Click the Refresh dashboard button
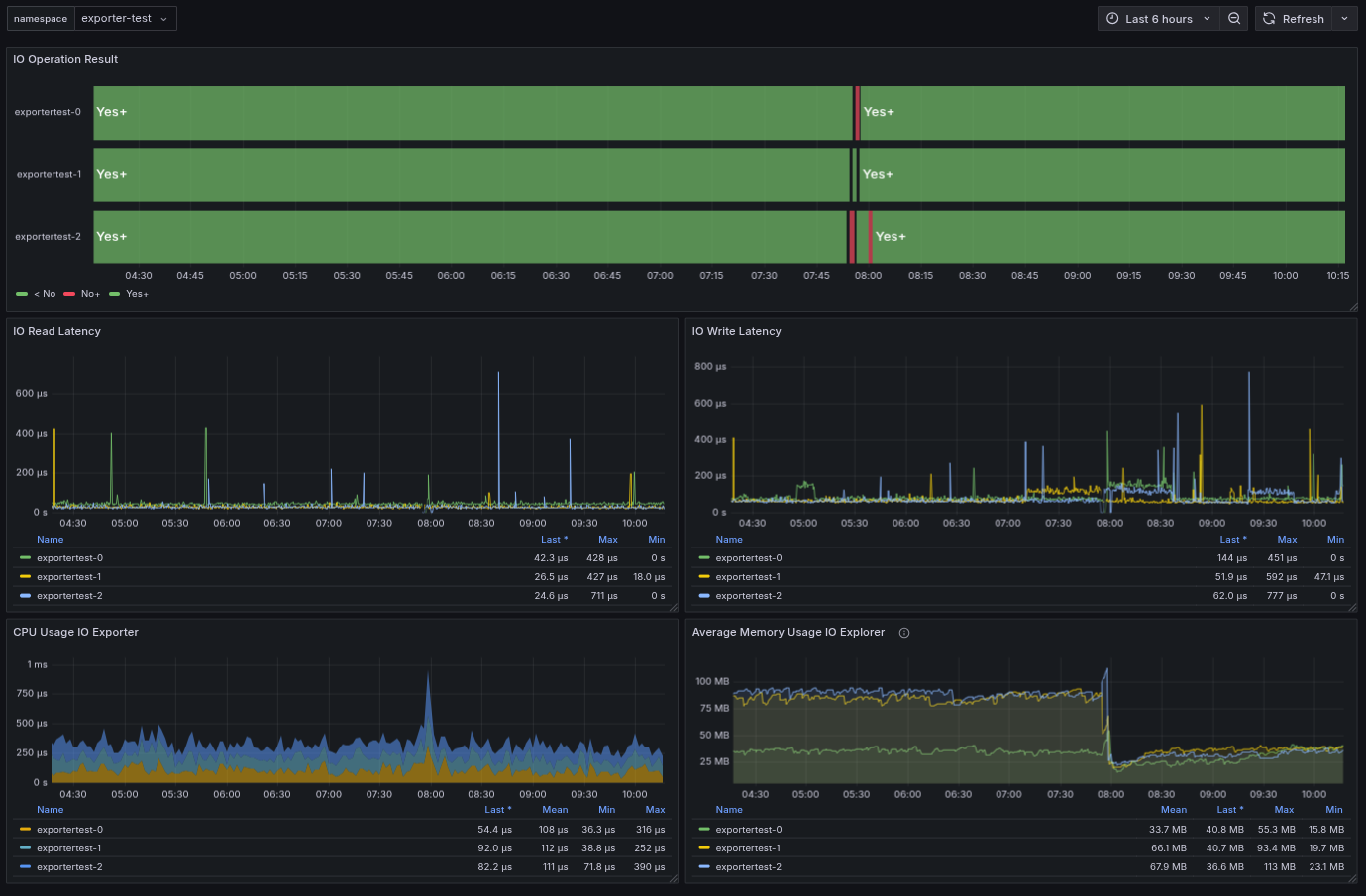 coord(1294,19)
